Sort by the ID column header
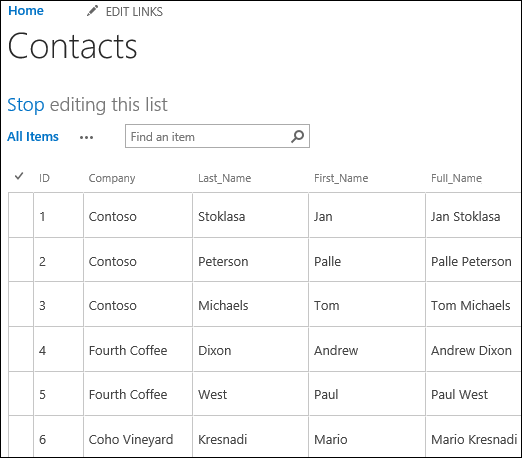Viewport: 522px width, 458px height. (44, 178)
